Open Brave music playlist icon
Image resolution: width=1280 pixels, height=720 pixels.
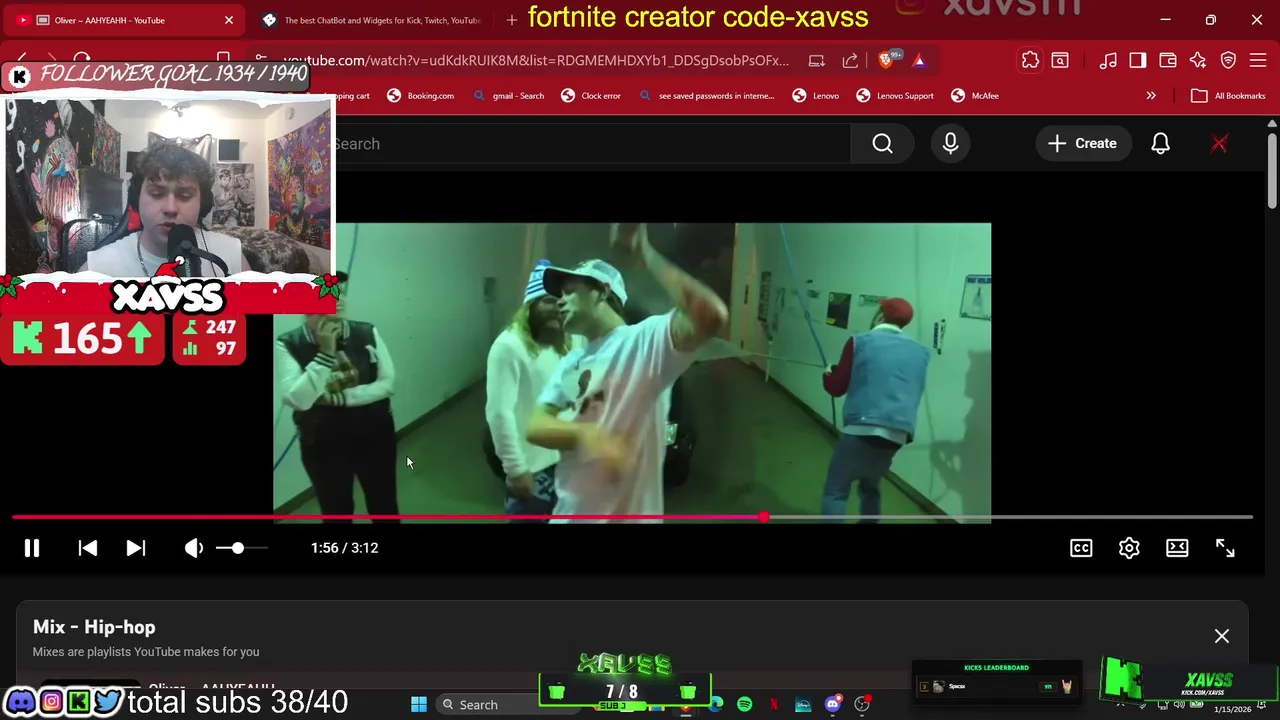(1108, 61)
